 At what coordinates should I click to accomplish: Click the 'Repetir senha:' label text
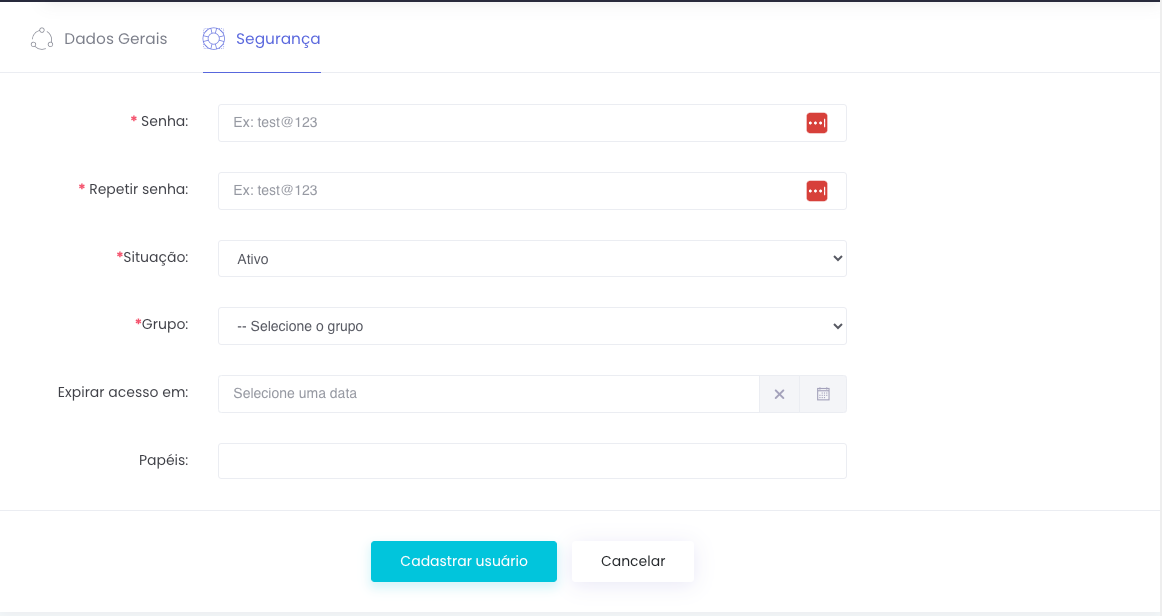tap(138, 189)
